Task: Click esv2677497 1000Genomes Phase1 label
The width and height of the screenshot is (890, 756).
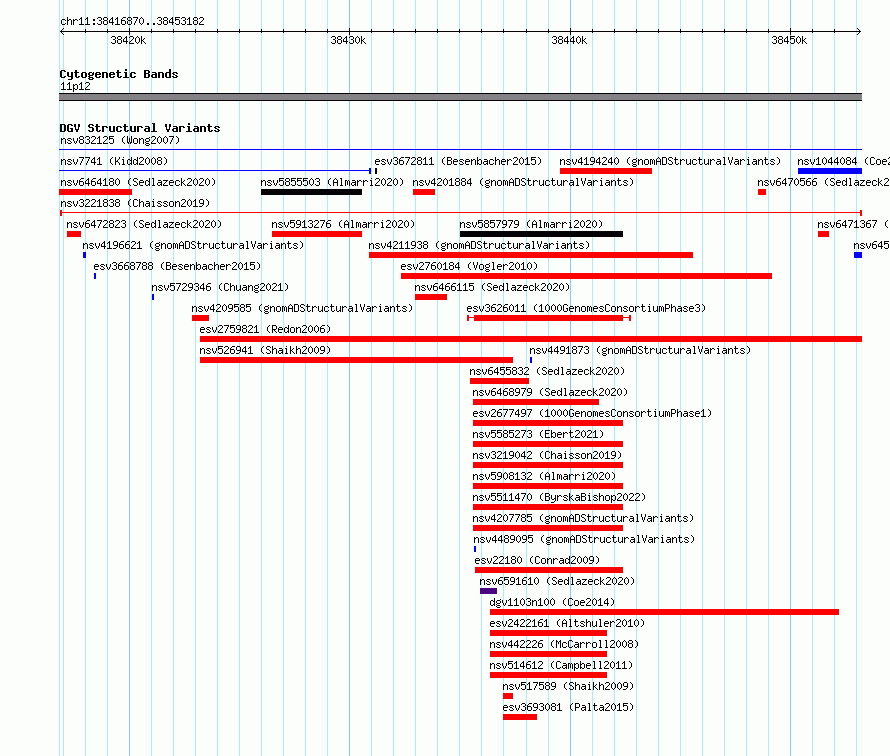Action: 592,413
